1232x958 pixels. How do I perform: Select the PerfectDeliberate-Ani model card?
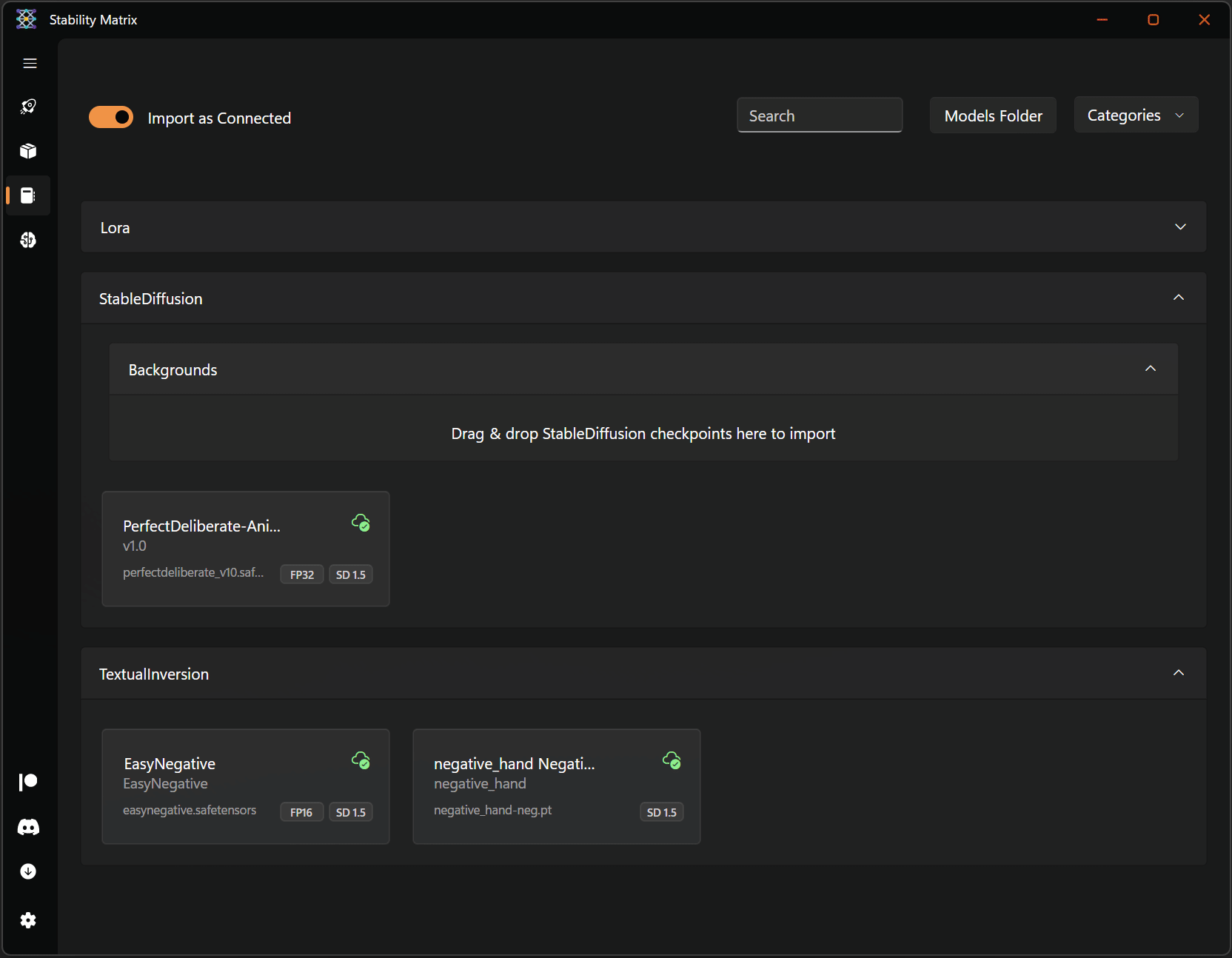(245, 549)
